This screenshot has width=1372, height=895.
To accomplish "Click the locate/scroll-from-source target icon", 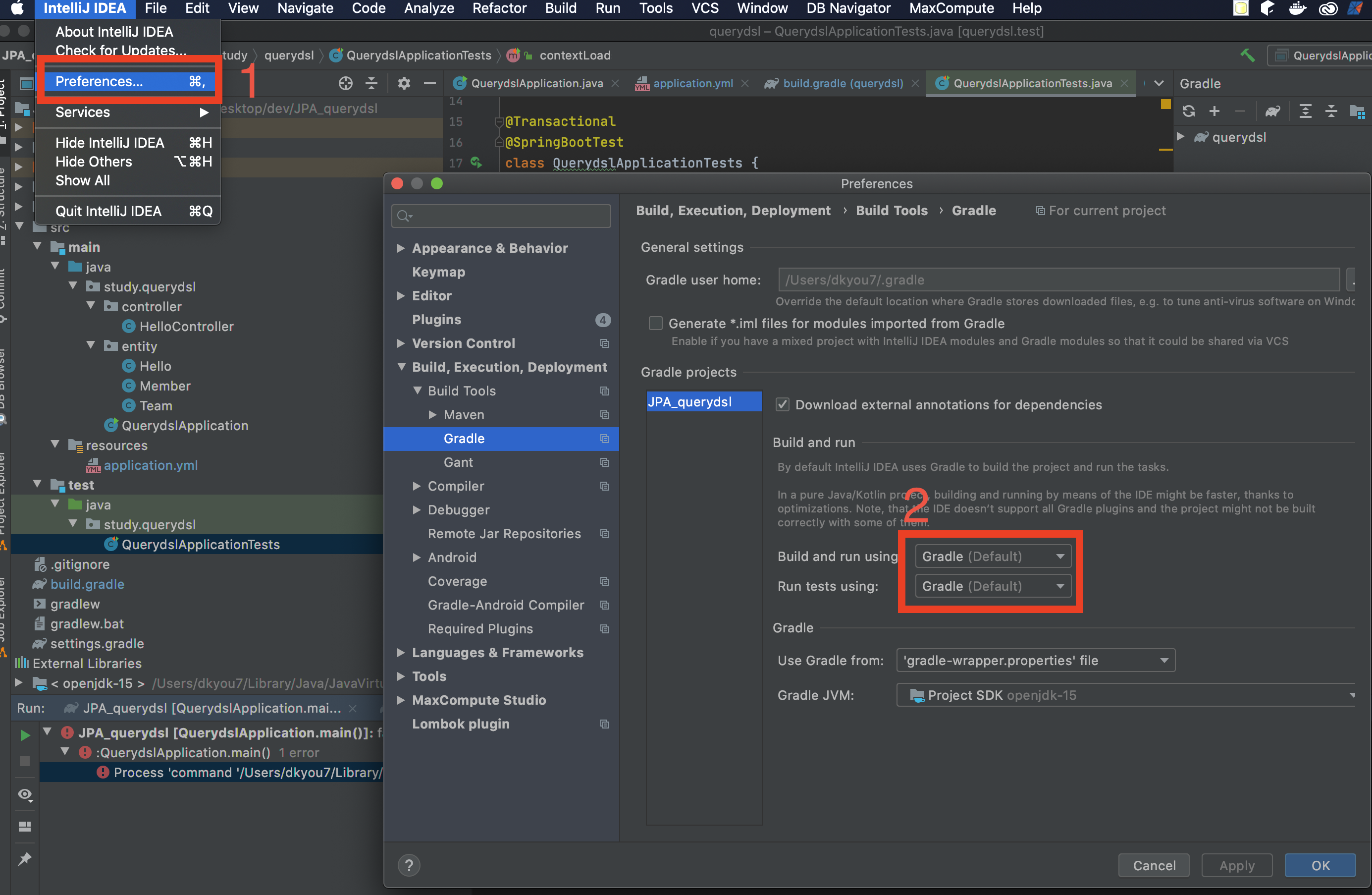I will coord(345,84).
